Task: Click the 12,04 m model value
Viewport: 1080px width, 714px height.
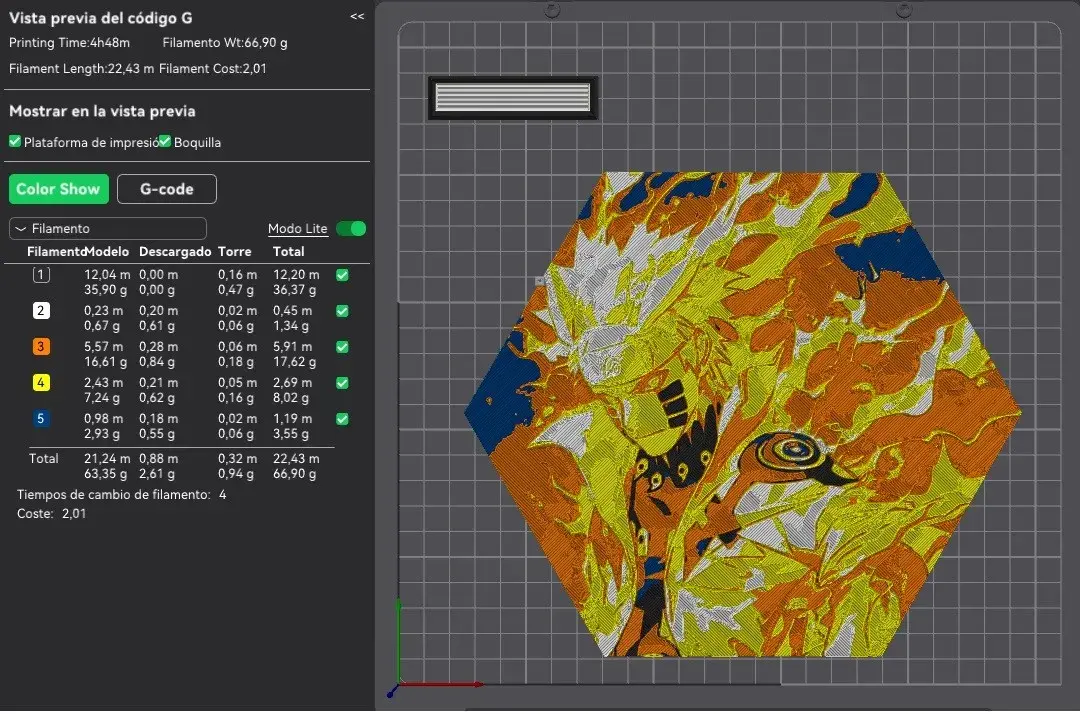Action: [x=107, y=275]
